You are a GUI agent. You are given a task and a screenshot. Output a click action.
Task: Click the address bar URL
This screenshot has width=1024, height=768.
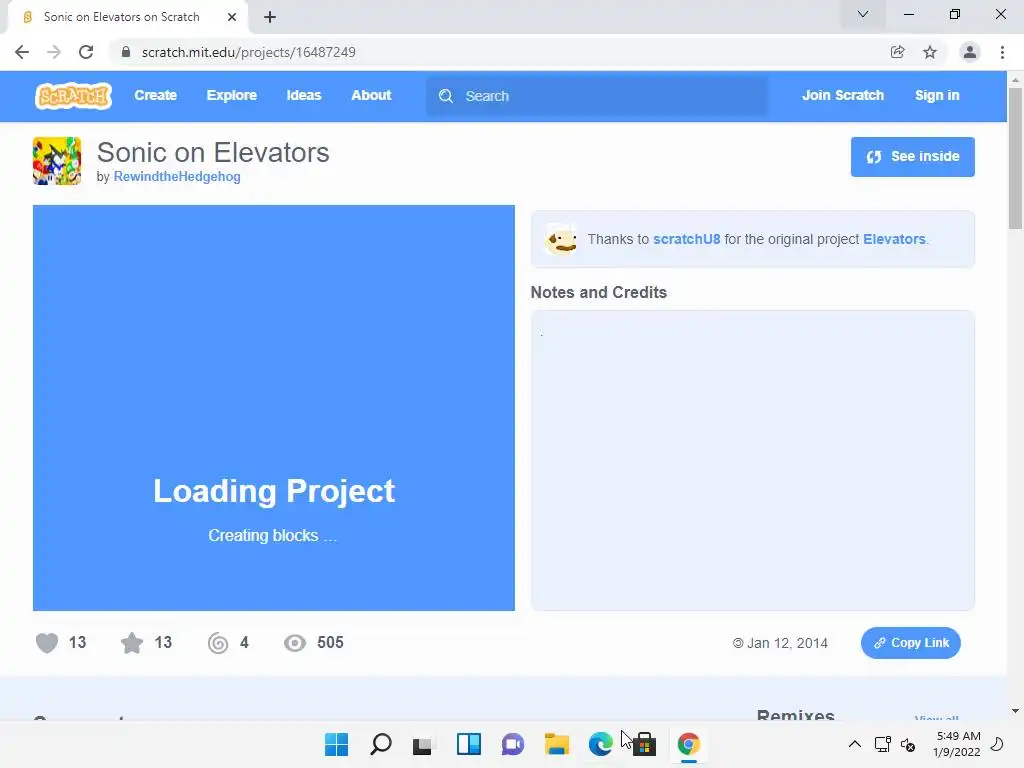(249, 52)
